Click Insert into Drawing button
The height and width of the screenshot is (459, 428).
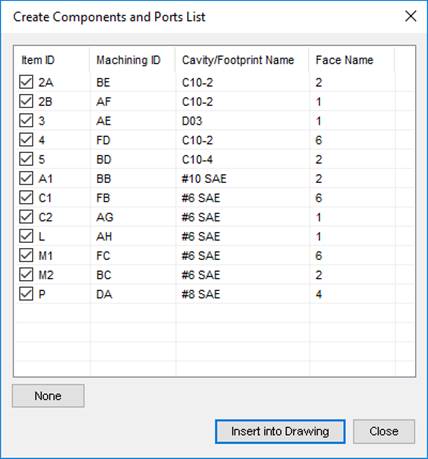click(280, 431)
